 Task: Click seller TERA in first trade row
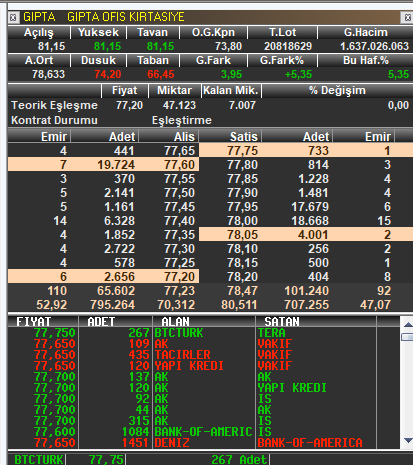pos(271,333)
